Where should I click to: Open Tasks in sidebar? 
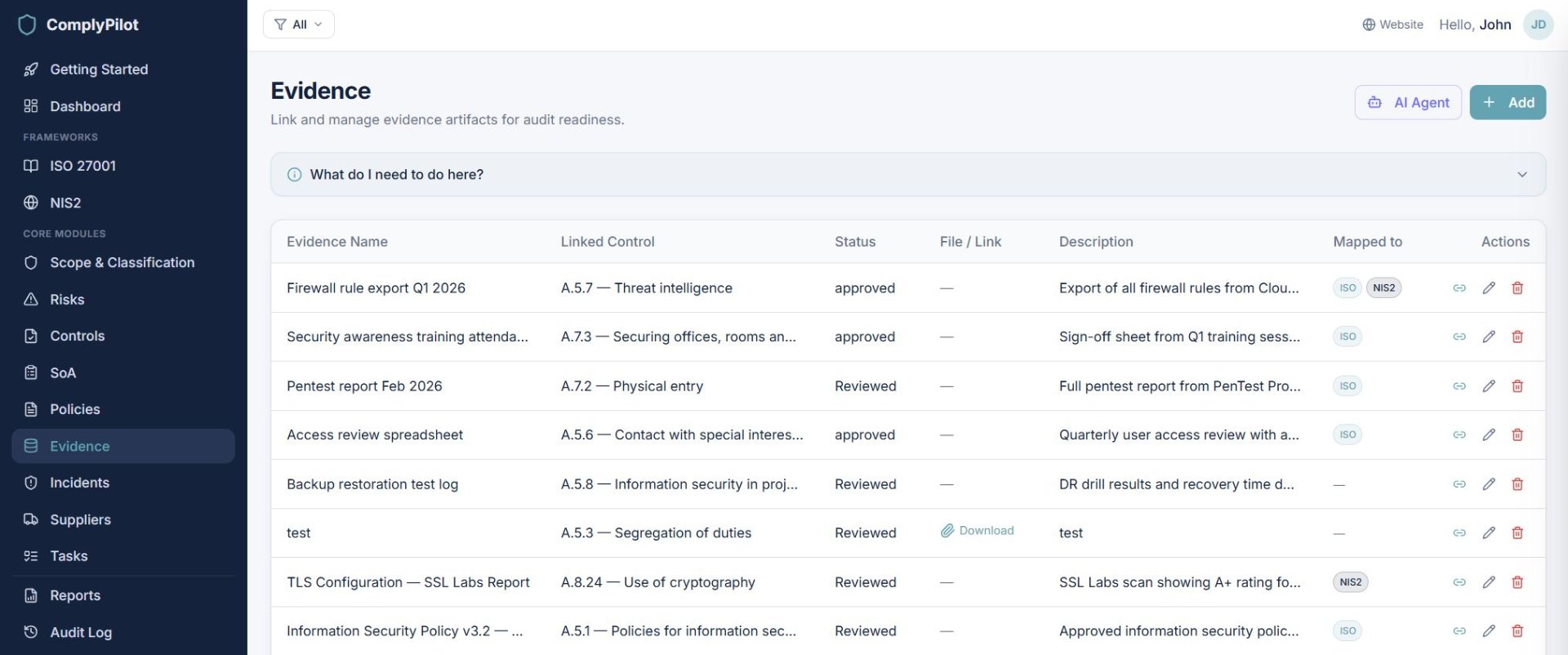click(x=122, y=556)
